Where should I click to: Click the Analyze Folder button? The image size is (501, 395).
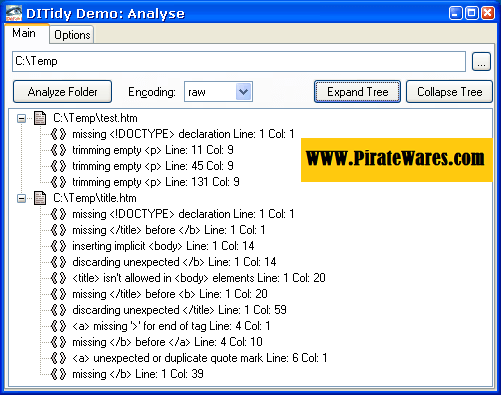[x=62, y=92]
